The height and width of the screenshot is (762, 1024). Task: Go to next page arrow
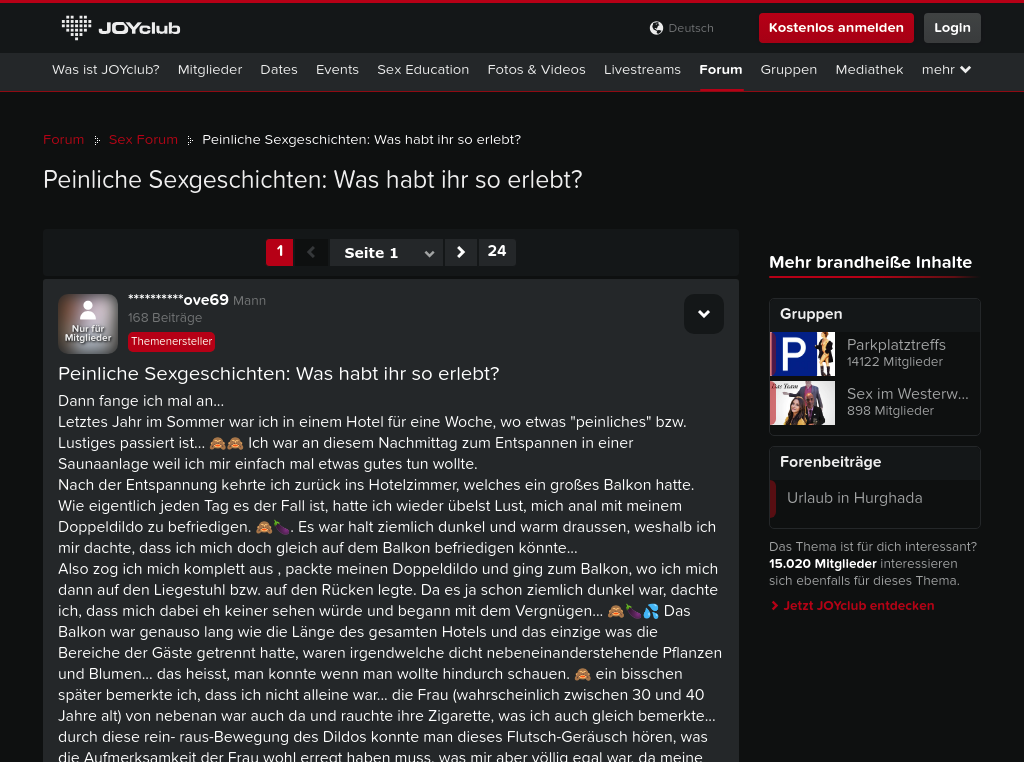tap(460, 252)
